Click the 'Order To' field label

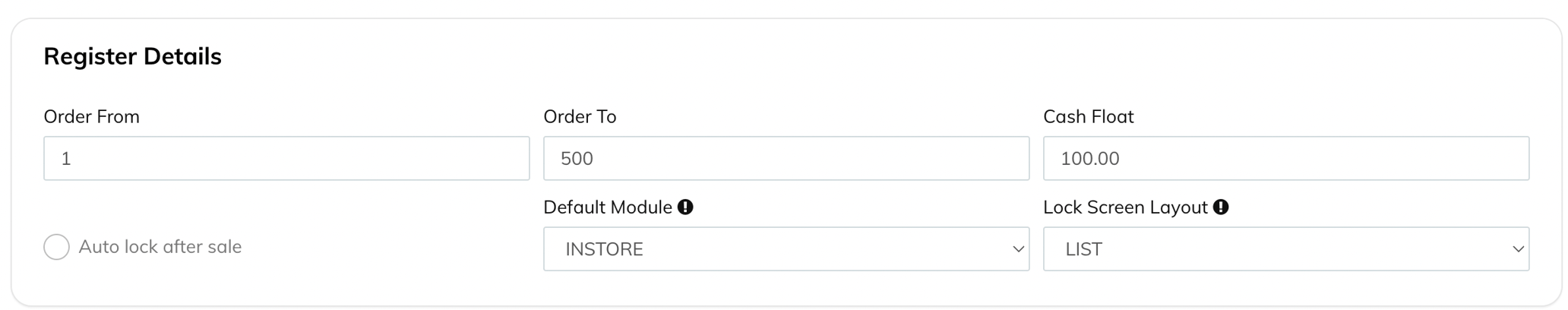tap(580, 117)
